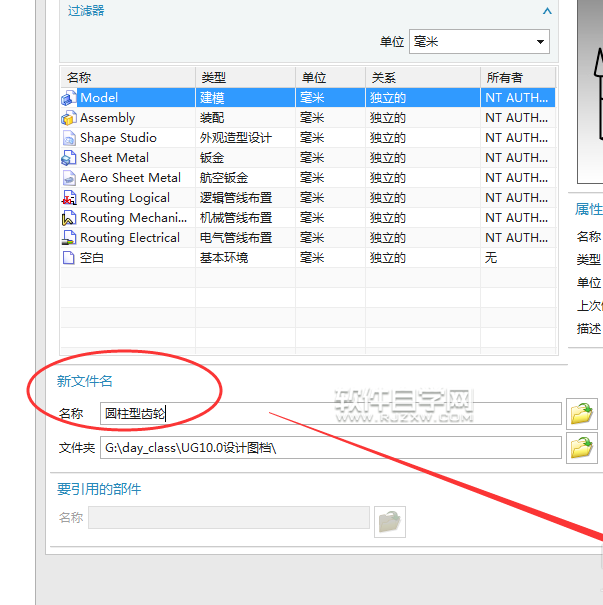
Task: Sort templates by 关系 column header
Action: pyautogui.click(x=423, y=78)
